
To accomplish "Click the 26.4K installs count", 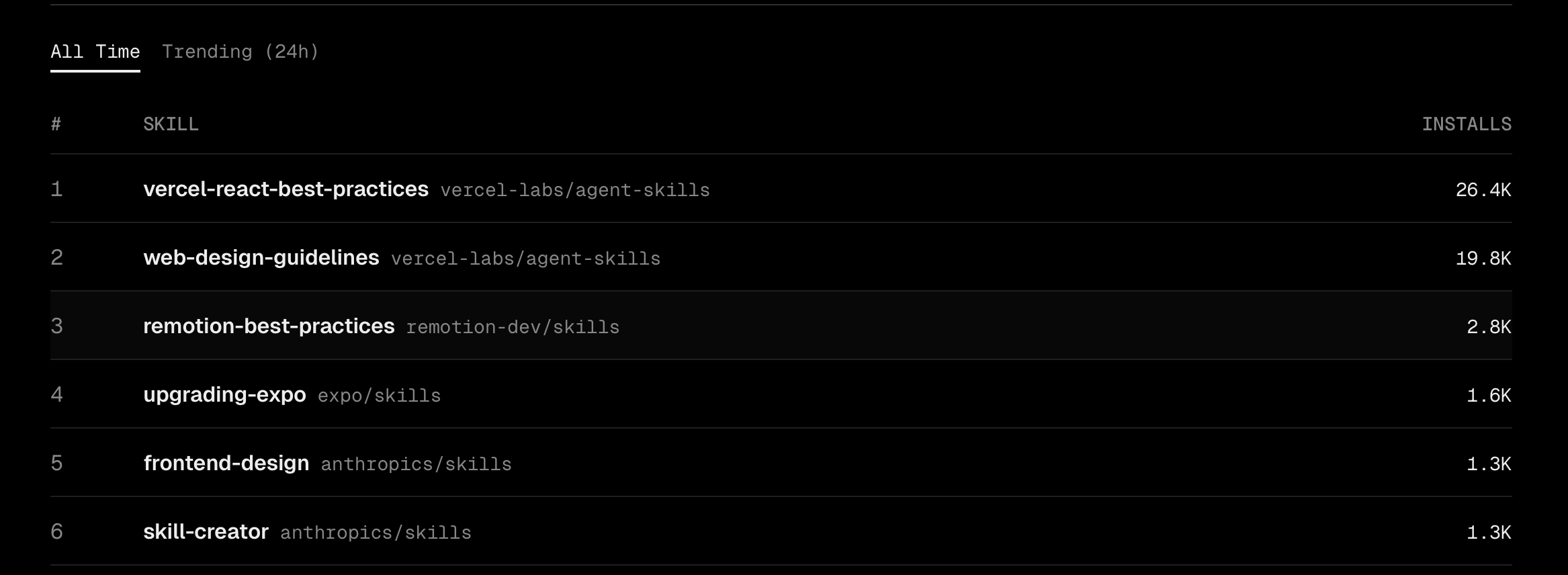I will (x=1483, y=190).
